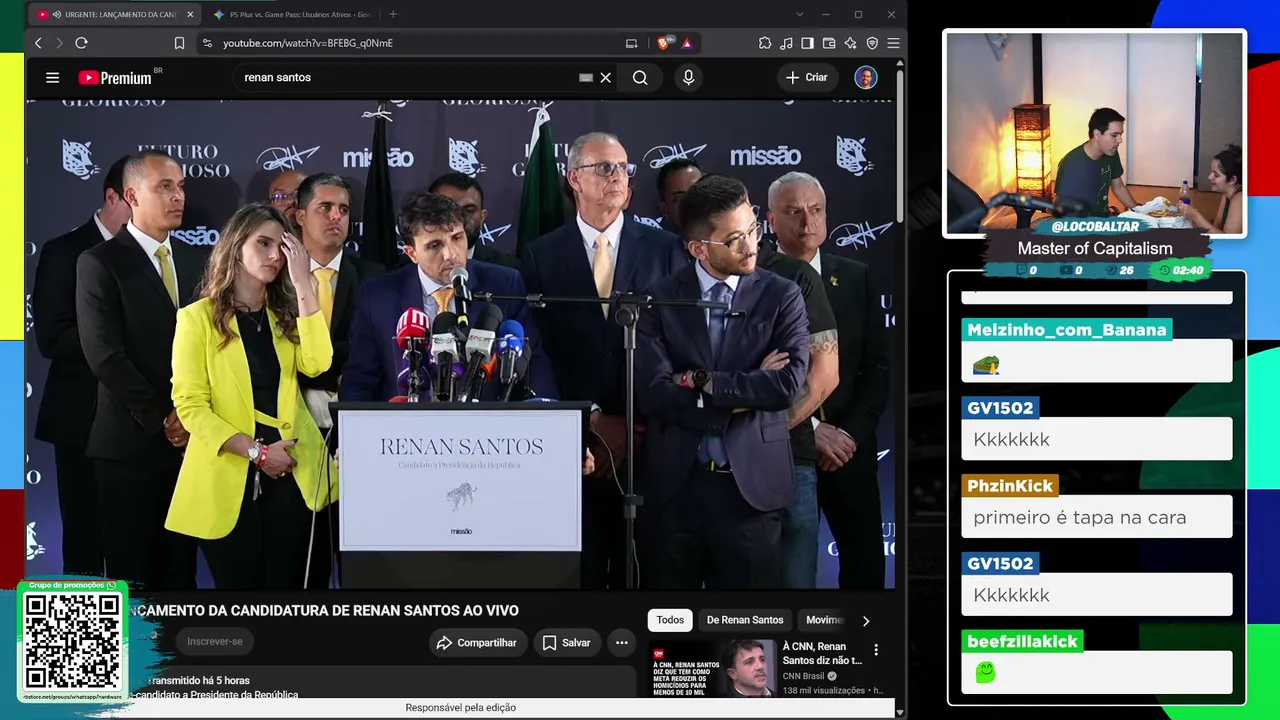Open the Brave VPN shield icon

(x=872, y=43)
